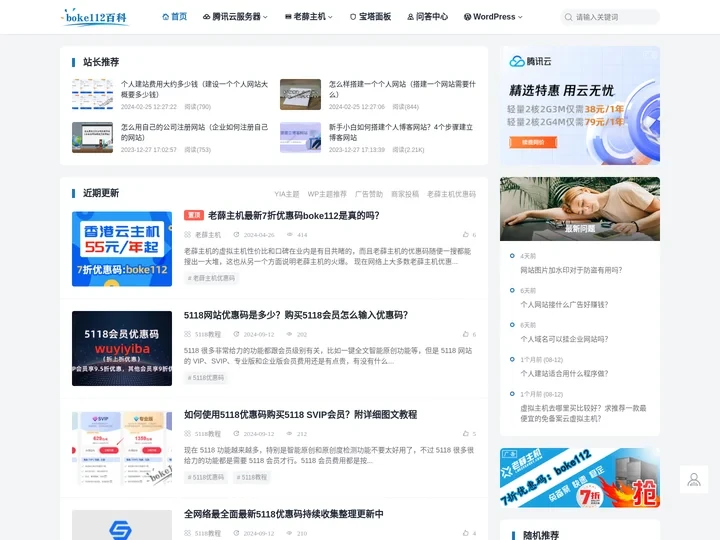The height and width of the screenshot is (540, 720).
Task: Click the 最新问题 banner image
Action: pyautogui.click(x=580, y=209)
